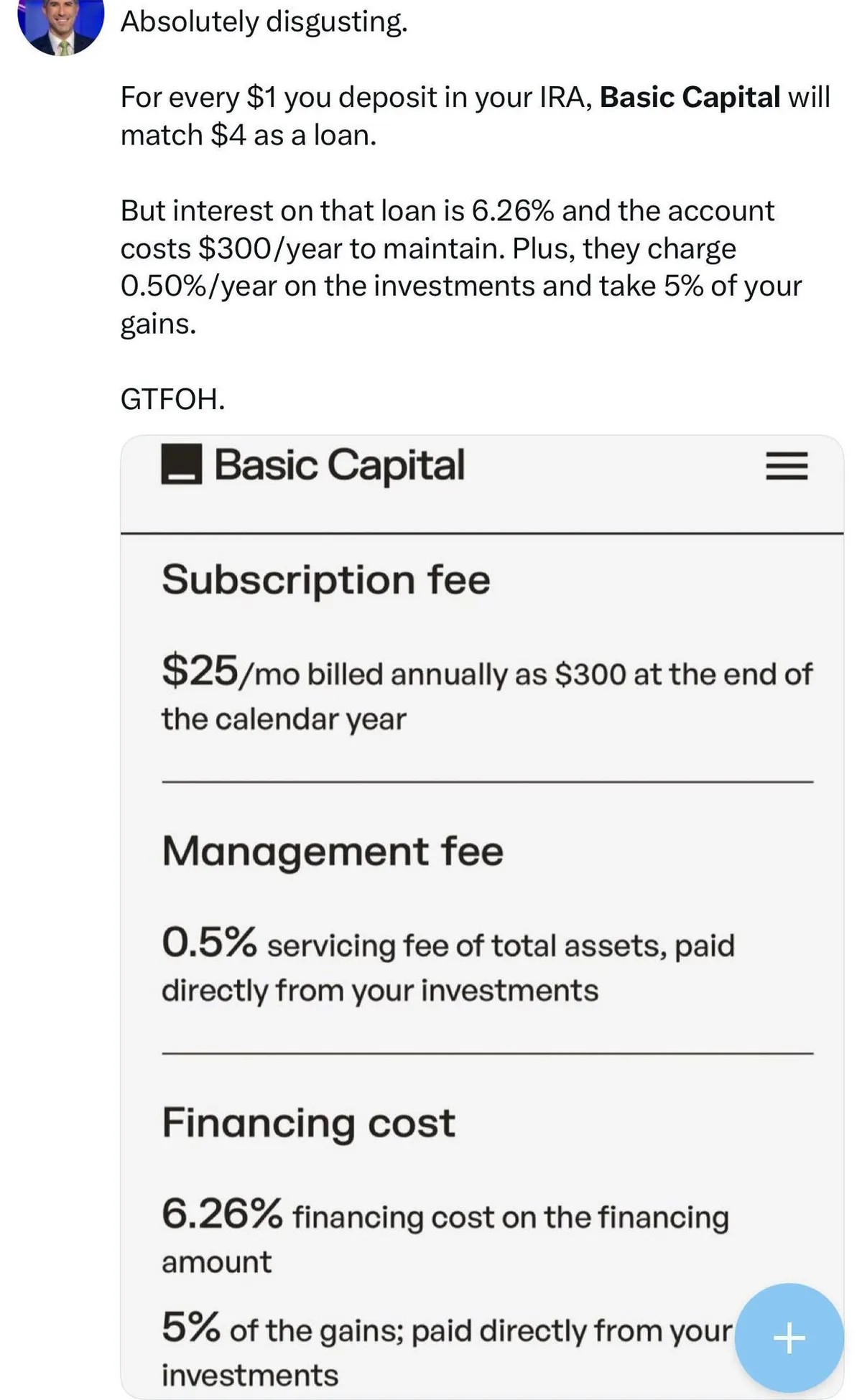Select the Management fee heading
This screenshot has width=862, height=1400.
[333, 851]
